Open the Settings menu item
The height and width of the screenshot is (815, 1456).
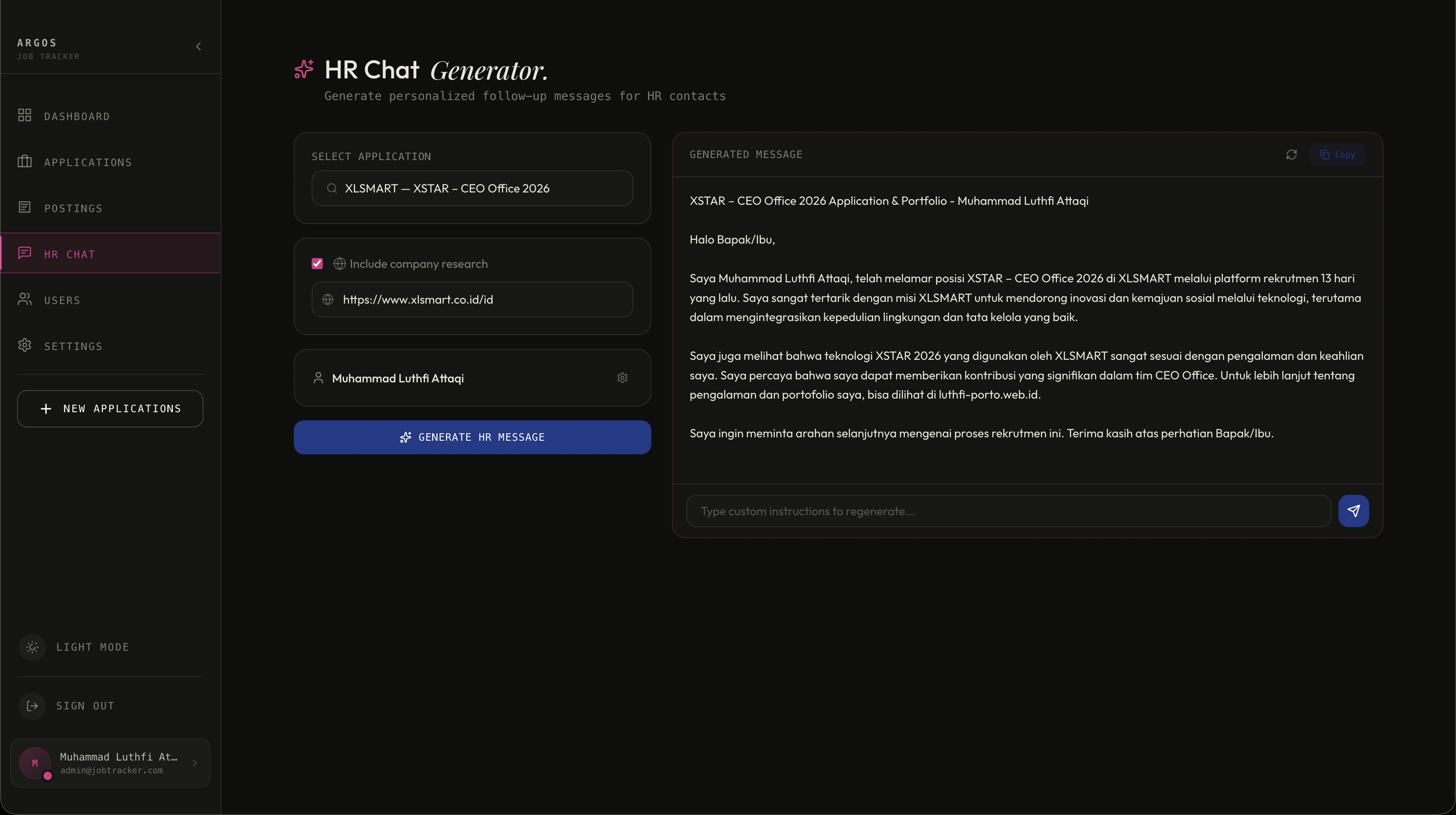point(110,346)
